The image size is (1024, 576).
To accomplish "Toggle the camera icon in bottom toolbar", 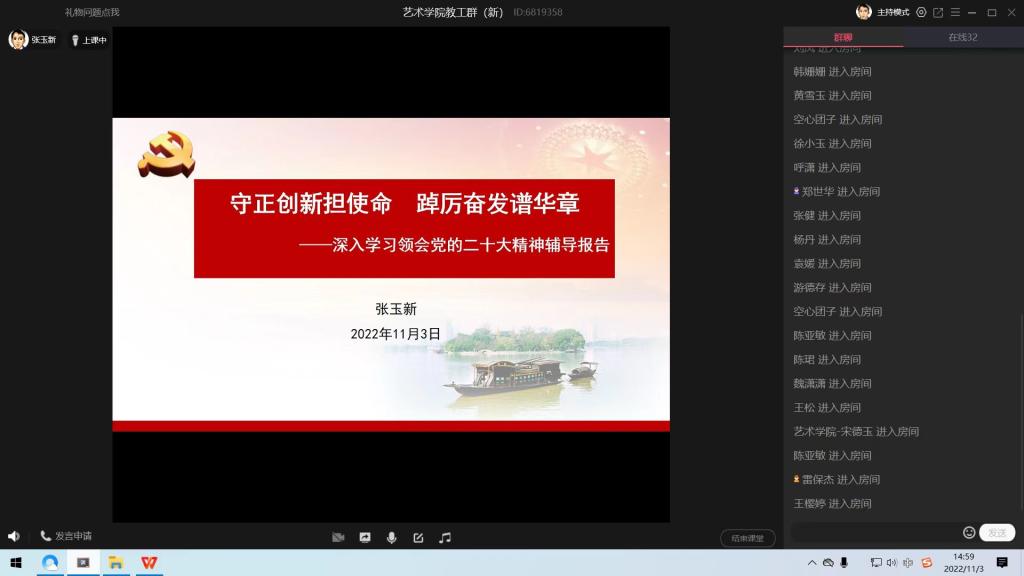I will click(338, 537).
